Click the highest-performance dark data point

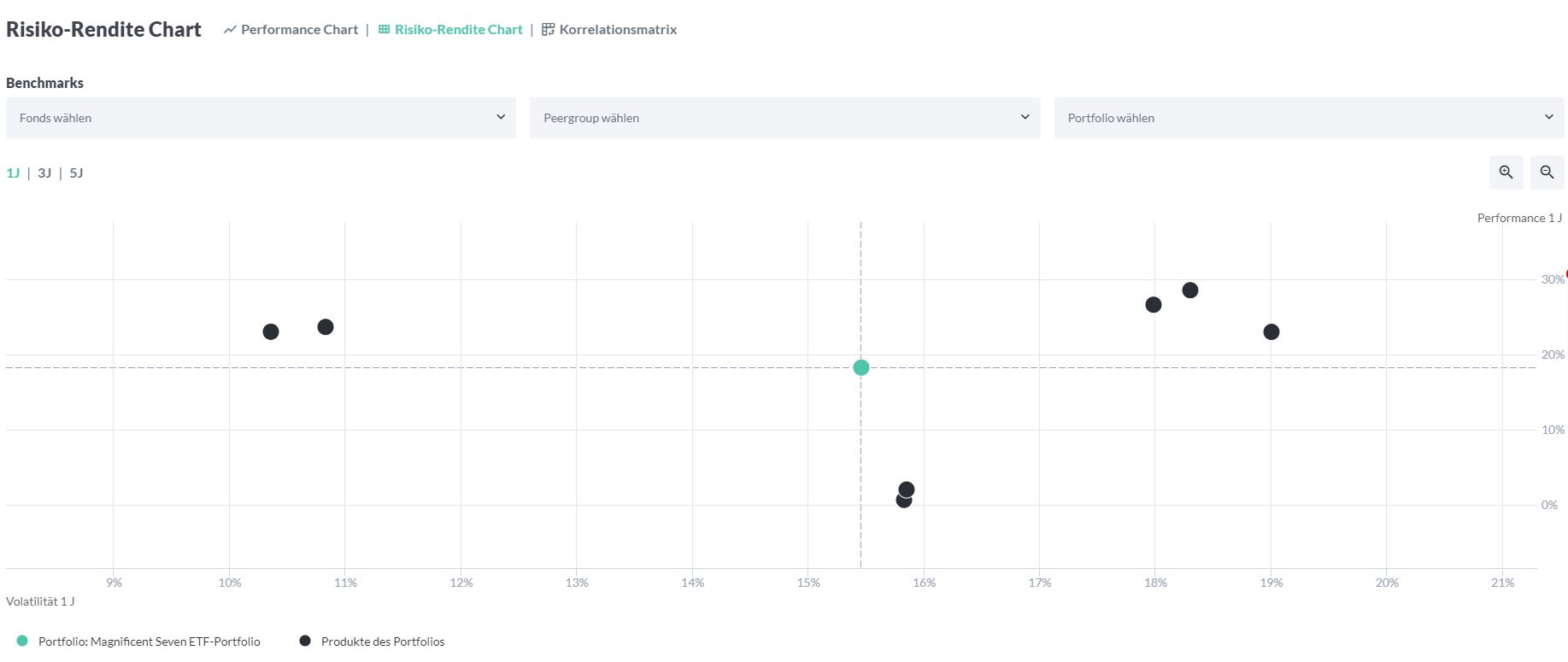(x=1190, y=290)
